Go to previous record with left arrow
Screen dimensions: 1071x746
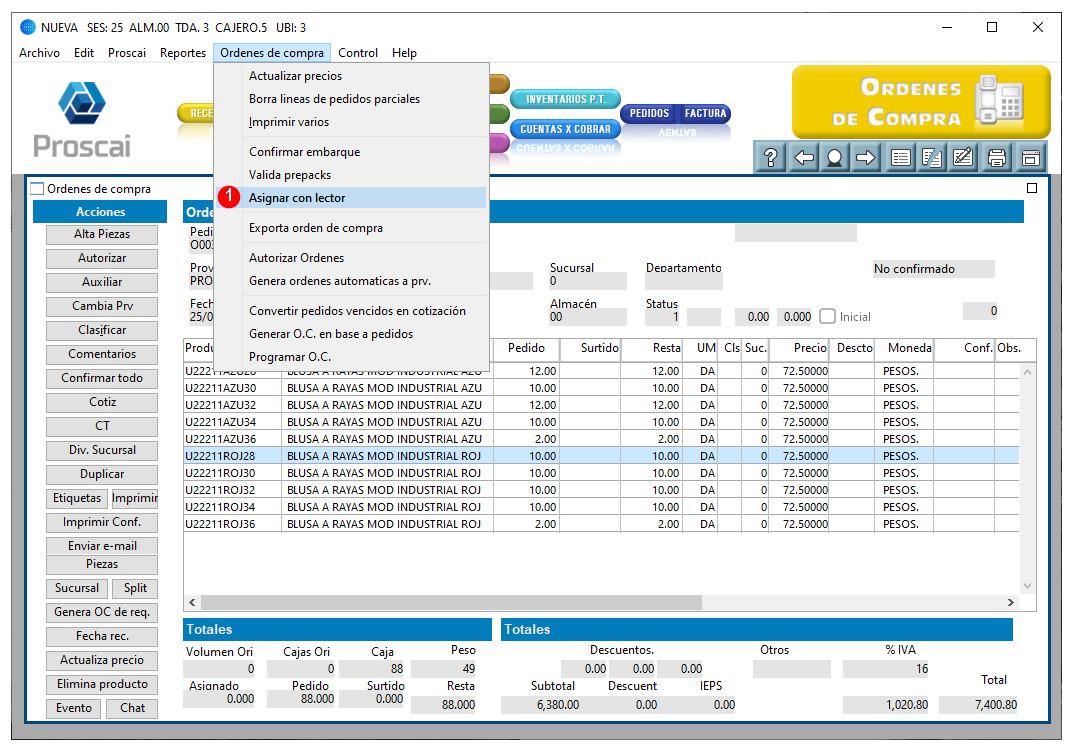point(804,158)
